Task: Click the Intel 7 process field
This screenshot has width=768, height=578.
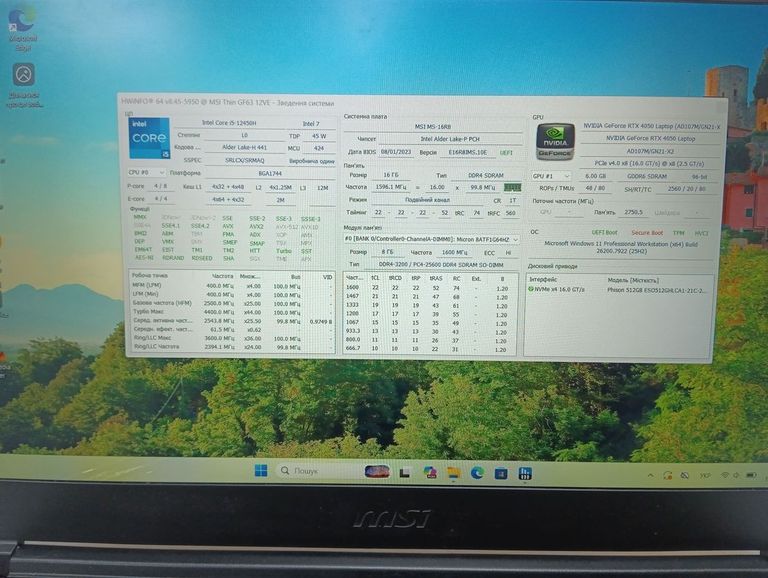Action: [x=311, y=123]
